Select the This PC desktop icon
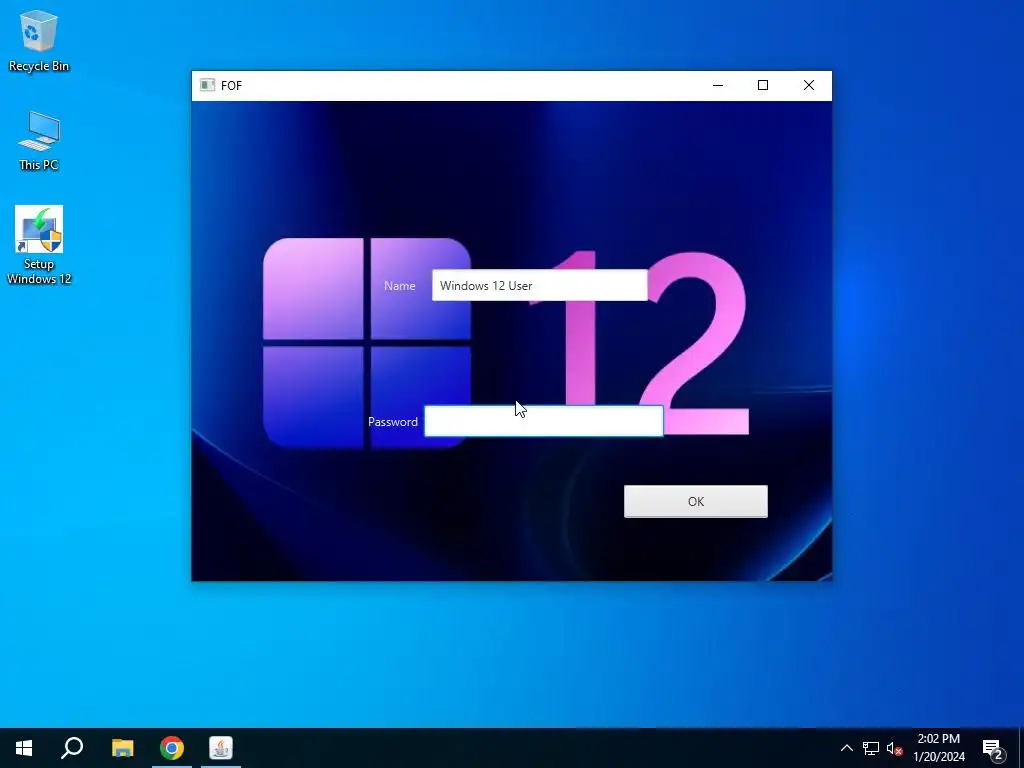This screenshot has height=768, width=1024. [39, 141]
